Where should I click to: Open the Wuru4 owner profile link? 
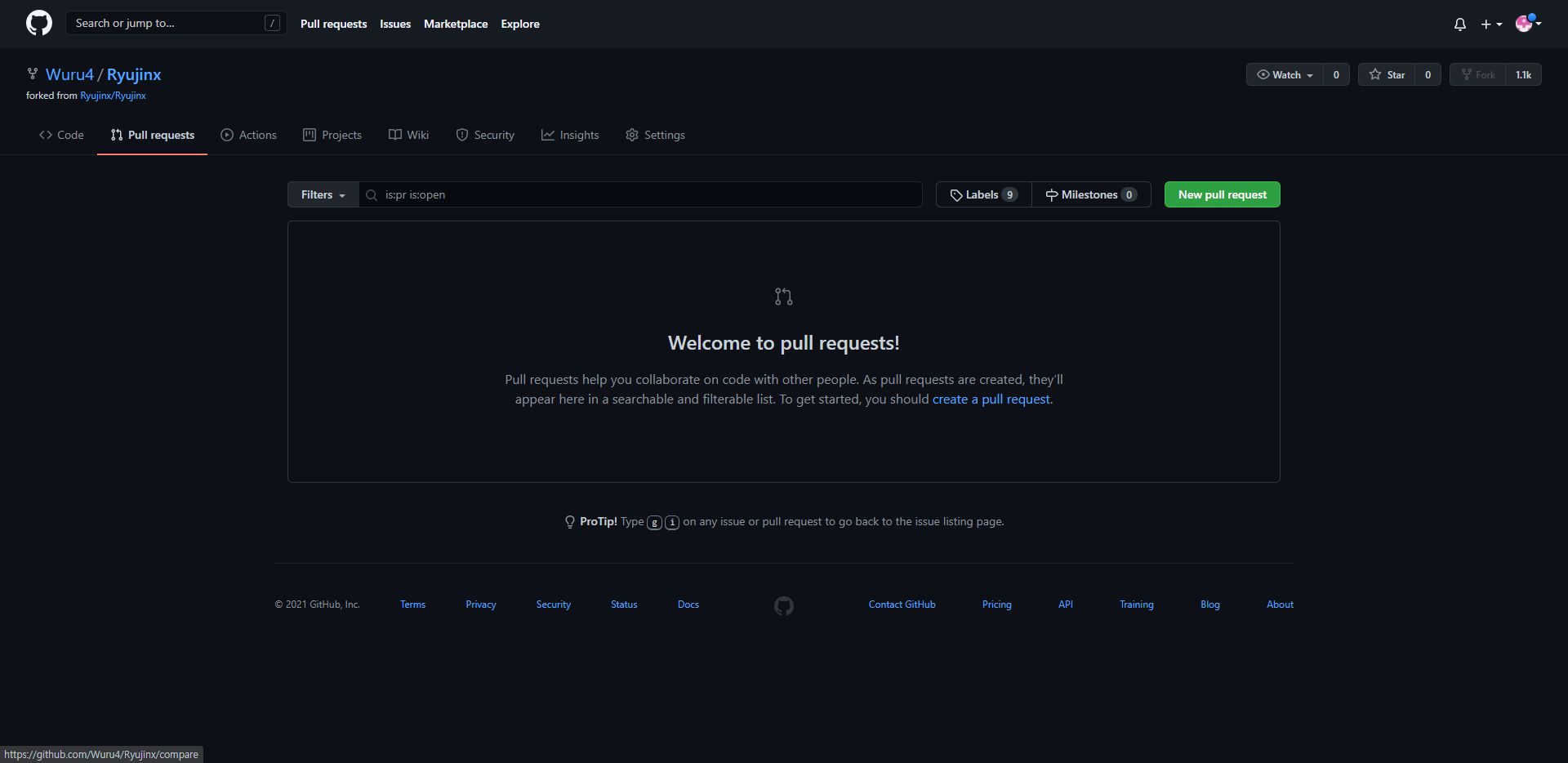(69, 74)
